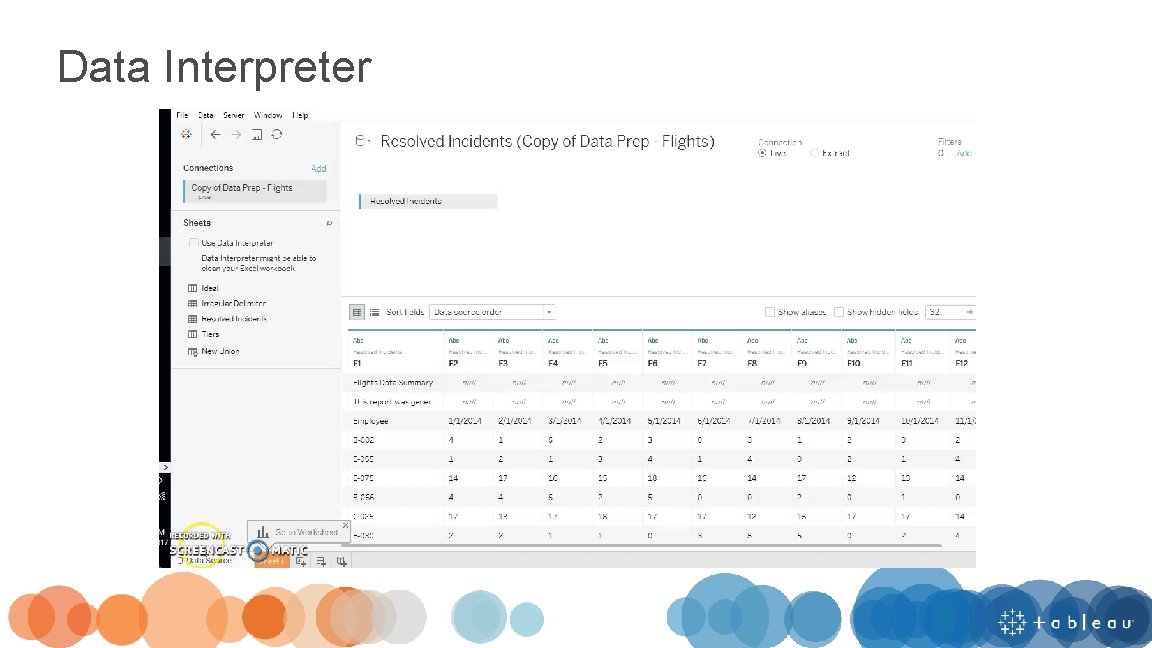The height and width of the screenshot is (648, 1152).
Task: Open the Server menu
Action: pos(234,115)
